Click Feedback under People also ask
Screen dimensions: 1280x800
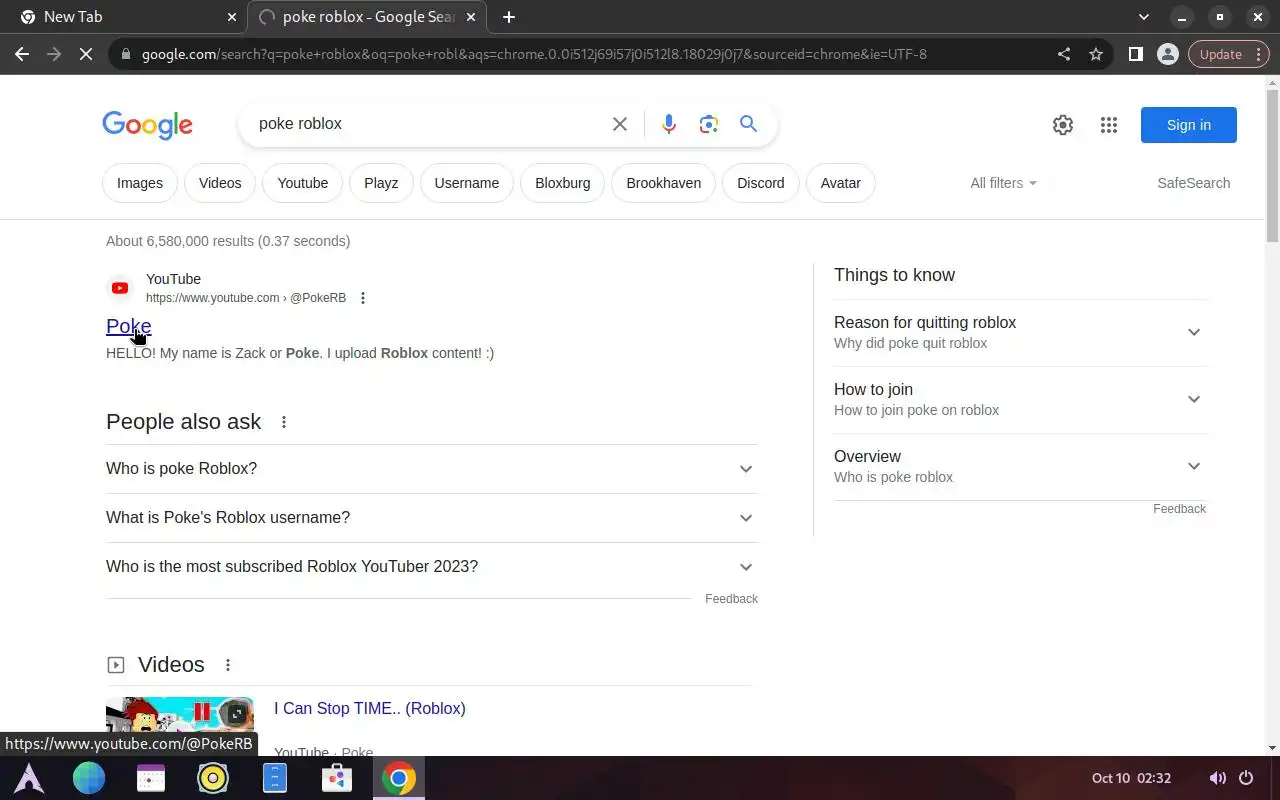731,599
